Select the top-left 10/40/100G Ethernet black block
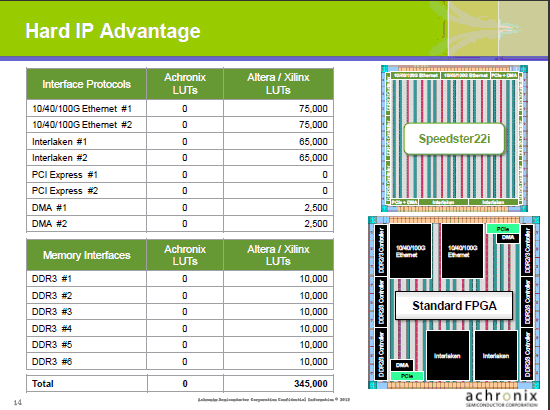Viewport: 550px width, 410px height. point(410,251)
